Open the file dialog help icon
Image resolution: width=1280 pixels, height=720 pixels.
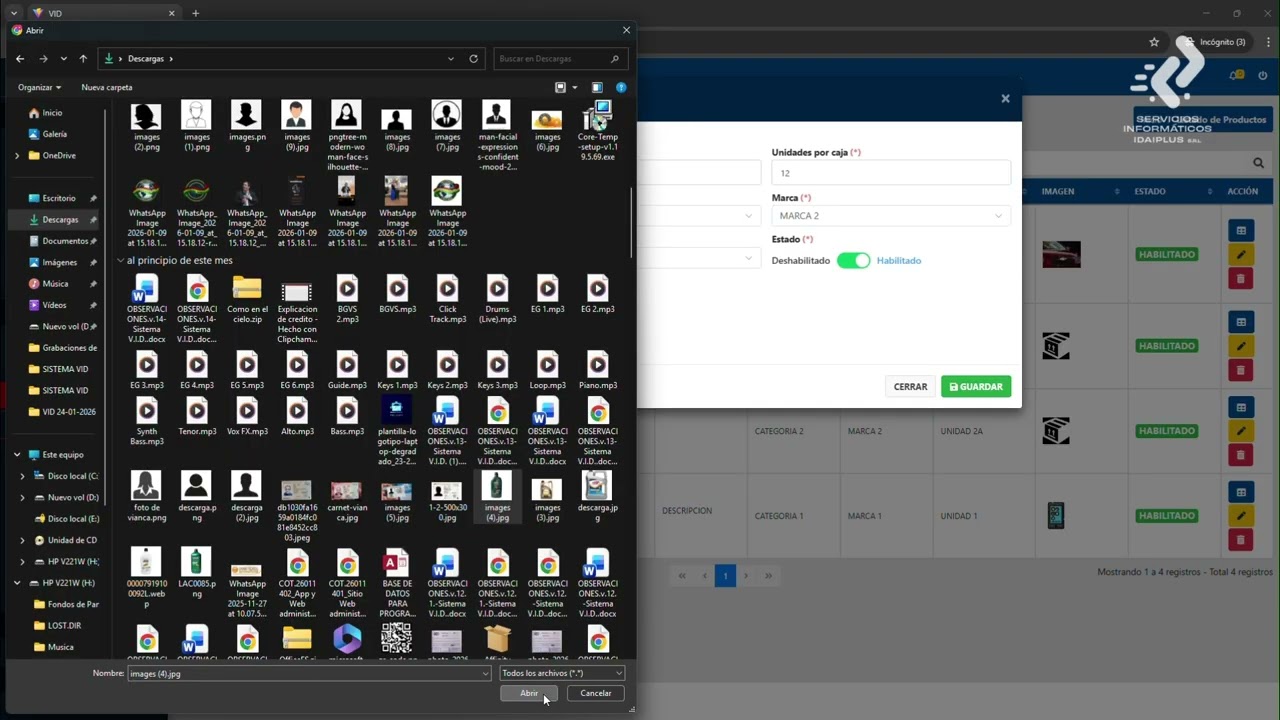click(621, 88)
